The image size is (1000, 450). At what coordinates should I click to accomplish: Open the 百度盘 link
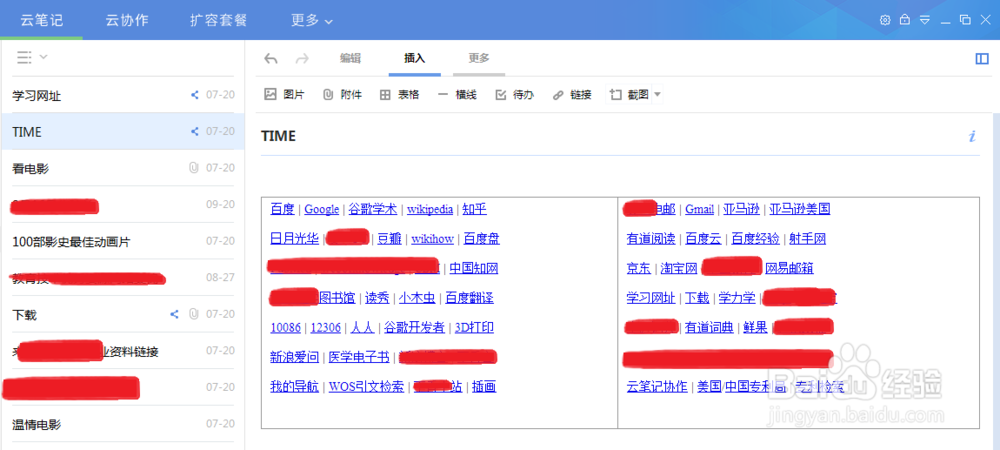pos(482,238)
